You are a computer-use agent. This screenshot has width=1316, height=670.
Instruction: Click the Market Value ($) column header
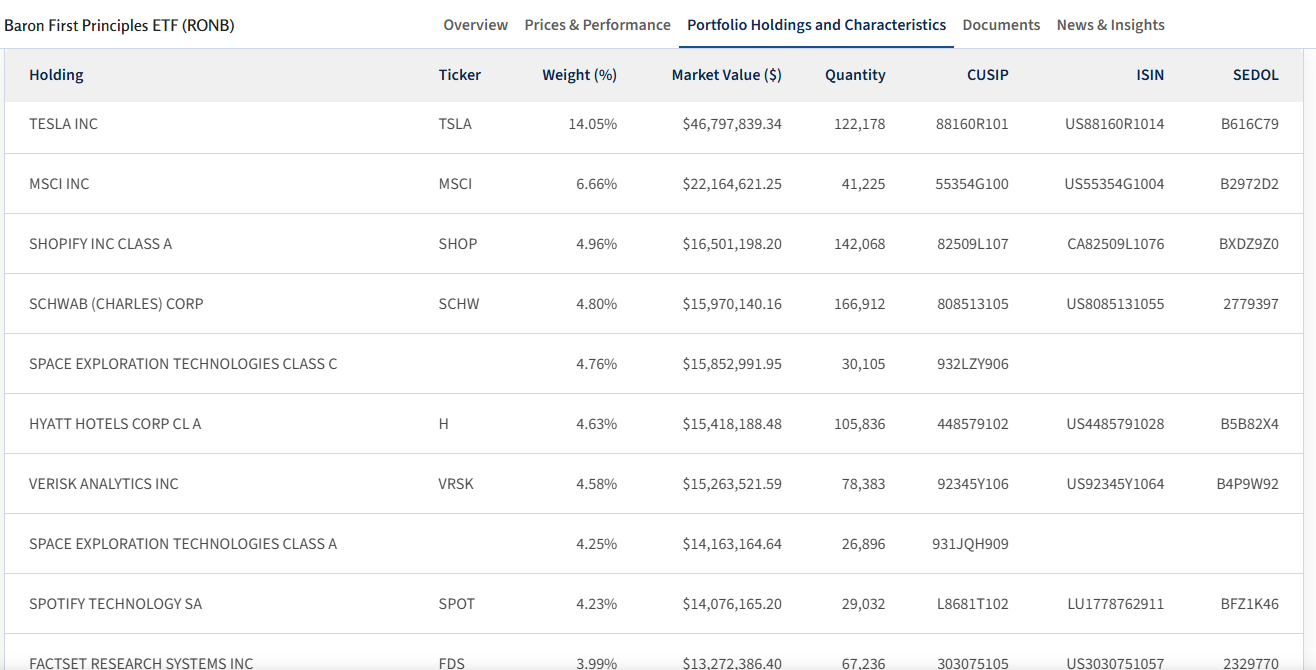(727, 75)
